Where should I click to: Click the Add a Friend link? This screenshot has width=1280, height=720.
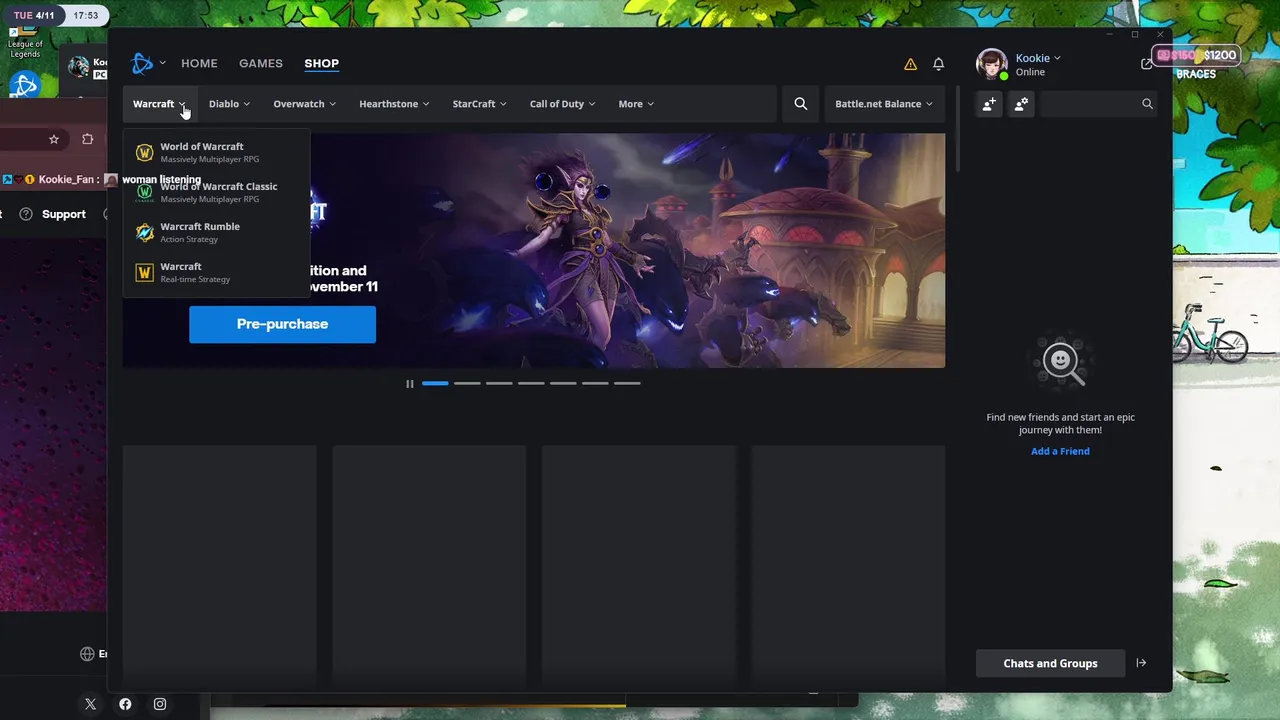[1060, 451]
